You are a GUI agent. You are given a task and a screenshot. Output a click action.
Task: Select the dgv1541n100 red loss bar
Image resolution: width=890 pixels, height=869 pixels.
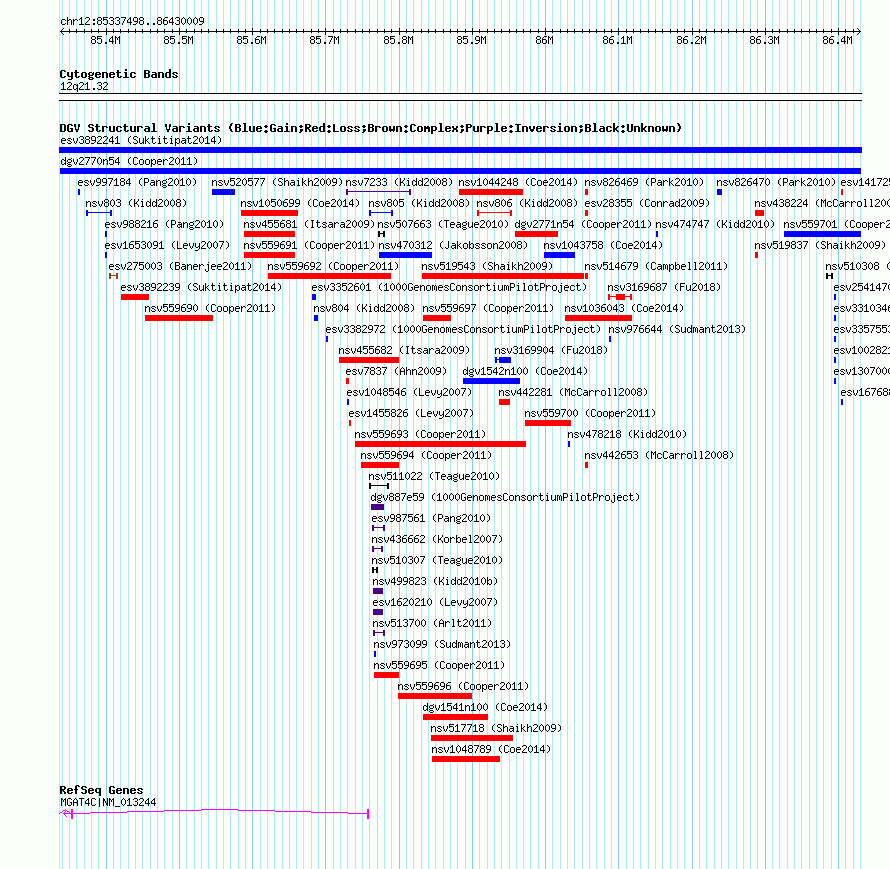coord(455,717)
